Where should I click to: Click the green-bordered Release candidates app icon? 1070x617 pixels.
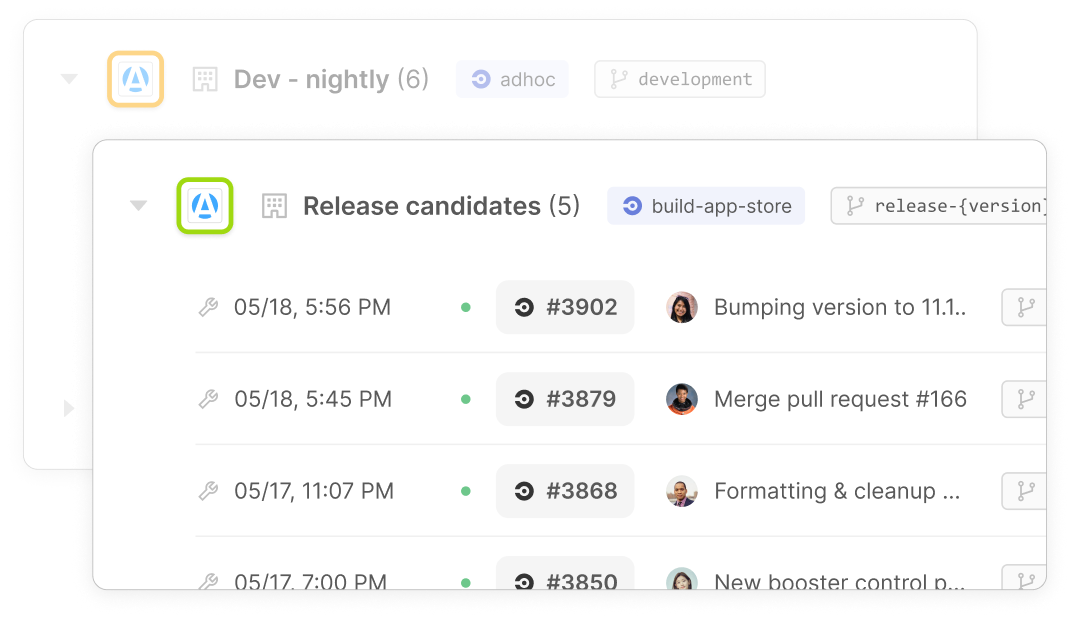coord(205,206)
